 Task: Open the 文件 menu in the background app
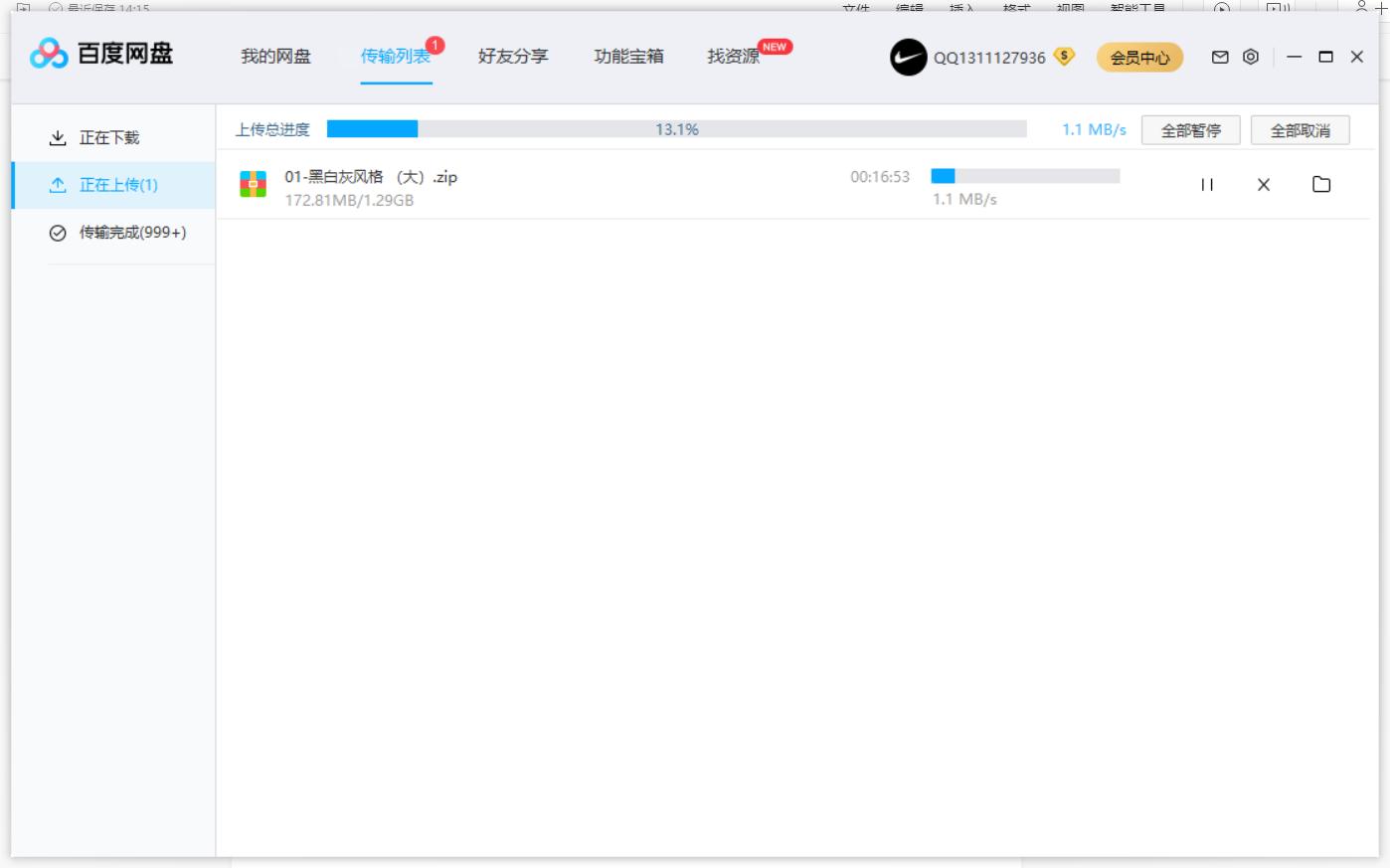[x=858, y=8]
